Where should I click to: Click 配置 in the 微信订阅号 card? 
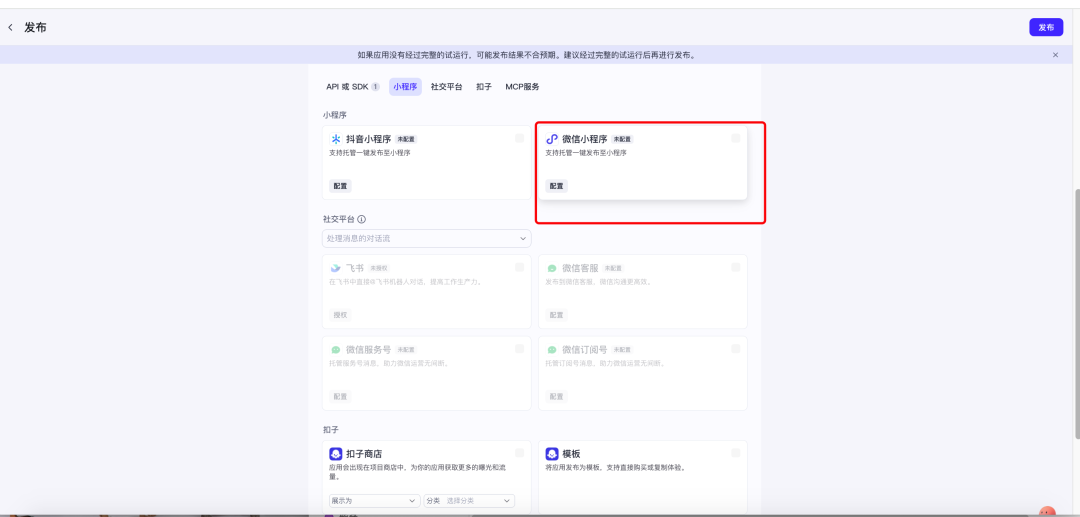[x=557, y=397]
